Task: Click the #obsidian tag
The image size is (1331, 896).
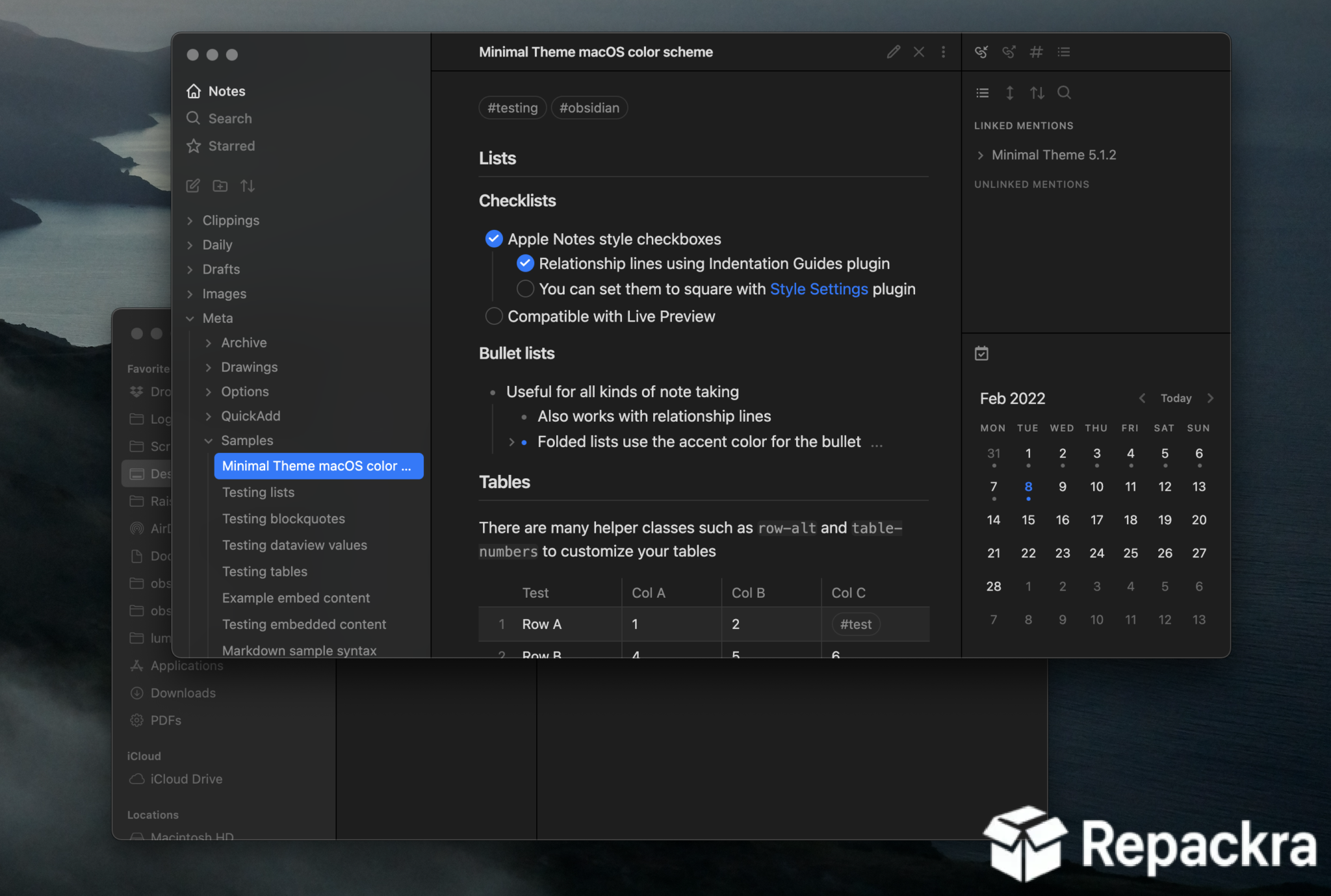Action: coord(589,108)
